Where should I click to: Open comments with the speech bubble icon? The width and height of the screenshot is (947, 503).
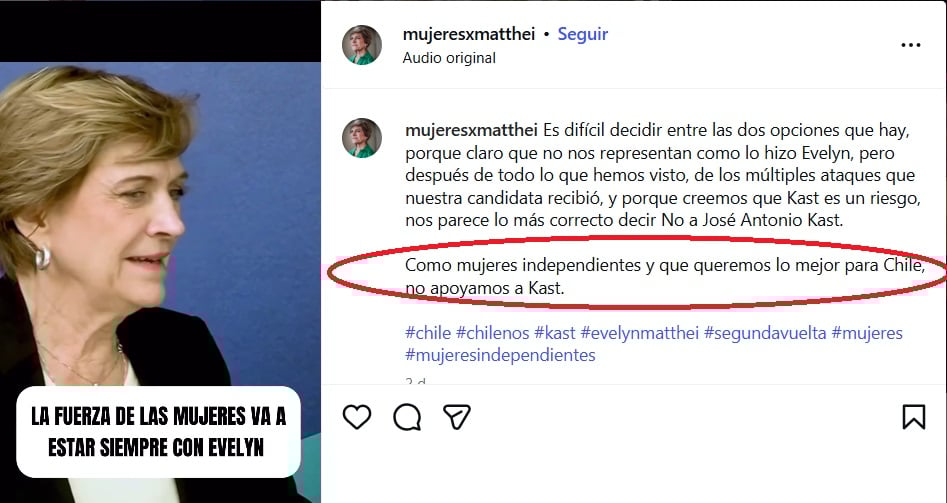pos(407,417)
